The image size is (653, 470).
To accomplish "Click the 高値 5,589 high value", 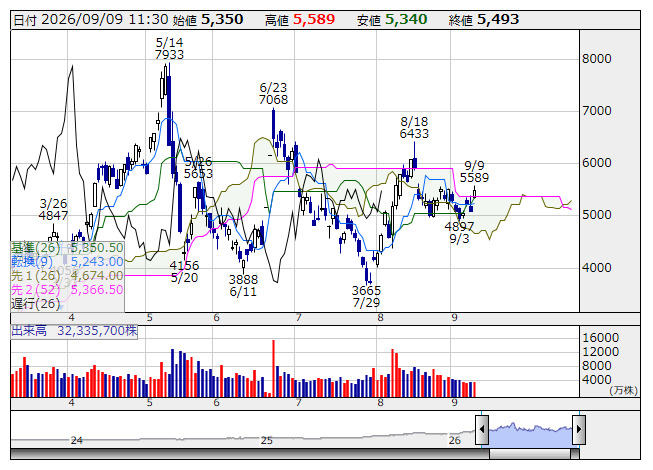I will (300, 20).
